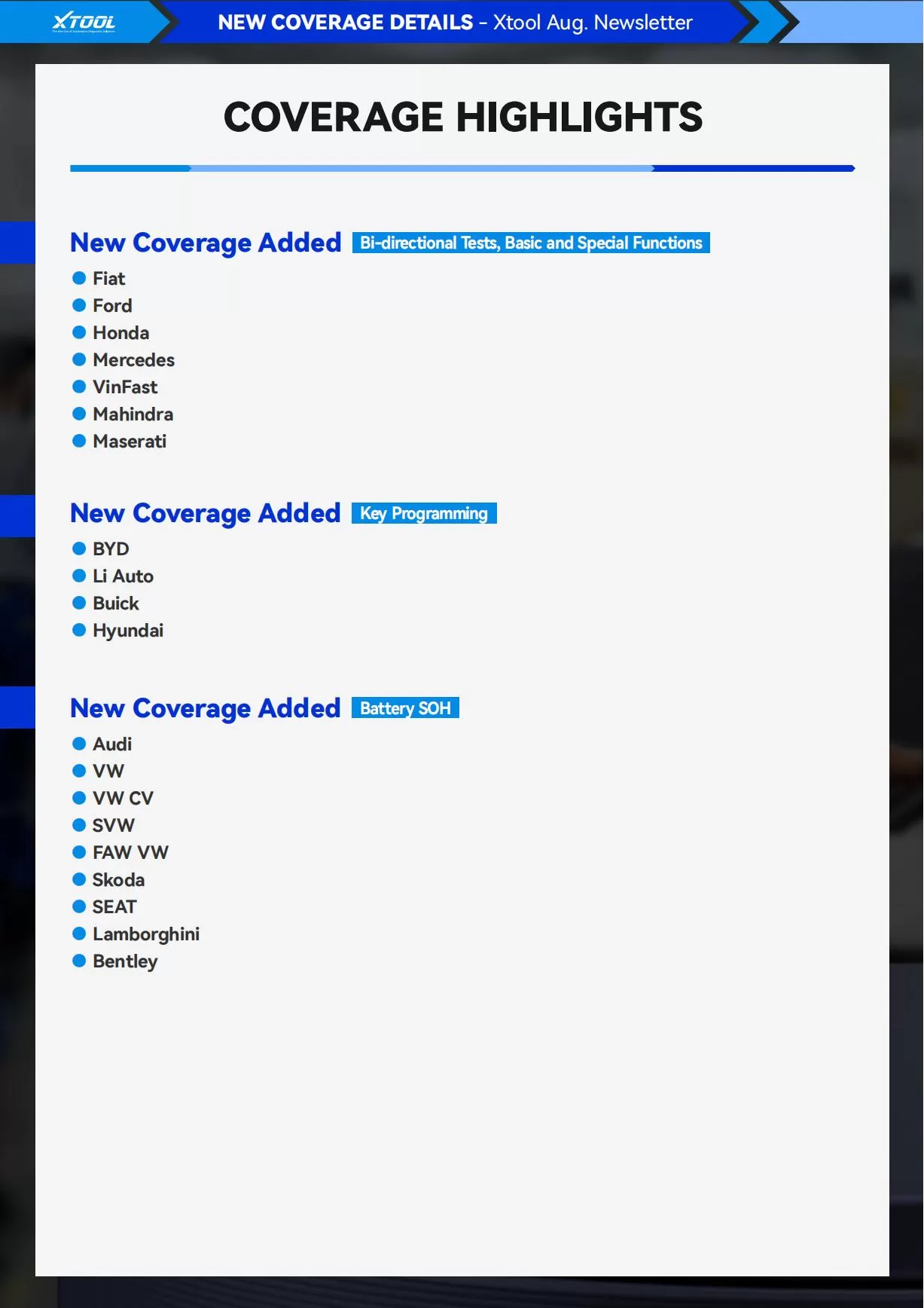Click the blue bullet beside Hyundai
Viewport: 924px width, 1308px height.
(79, 630)
